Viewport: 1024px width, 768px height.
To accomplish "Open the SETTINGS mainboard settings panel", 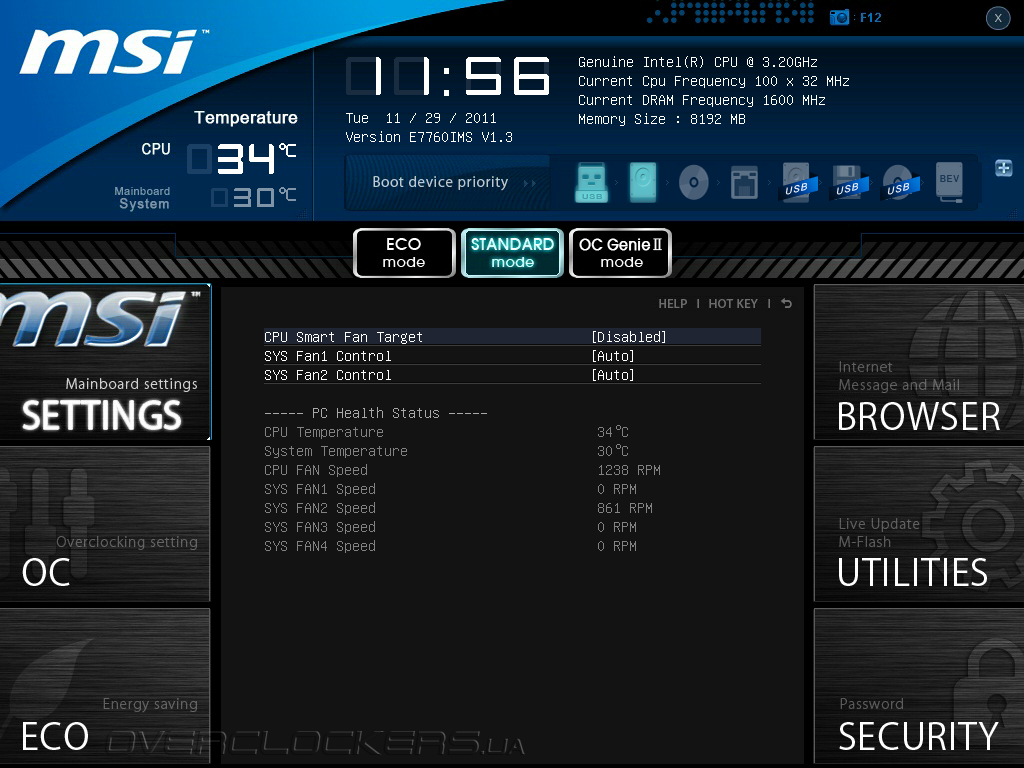I will coord(105,362).
